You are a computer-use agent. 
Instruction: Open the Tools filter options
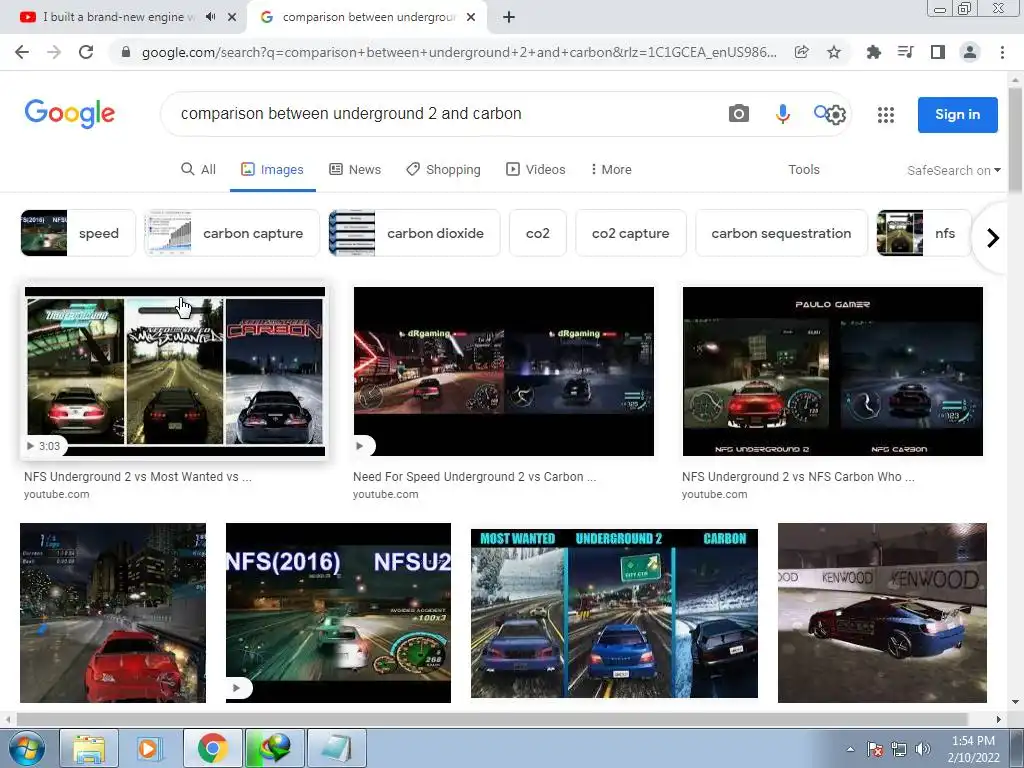coord(803,169)
